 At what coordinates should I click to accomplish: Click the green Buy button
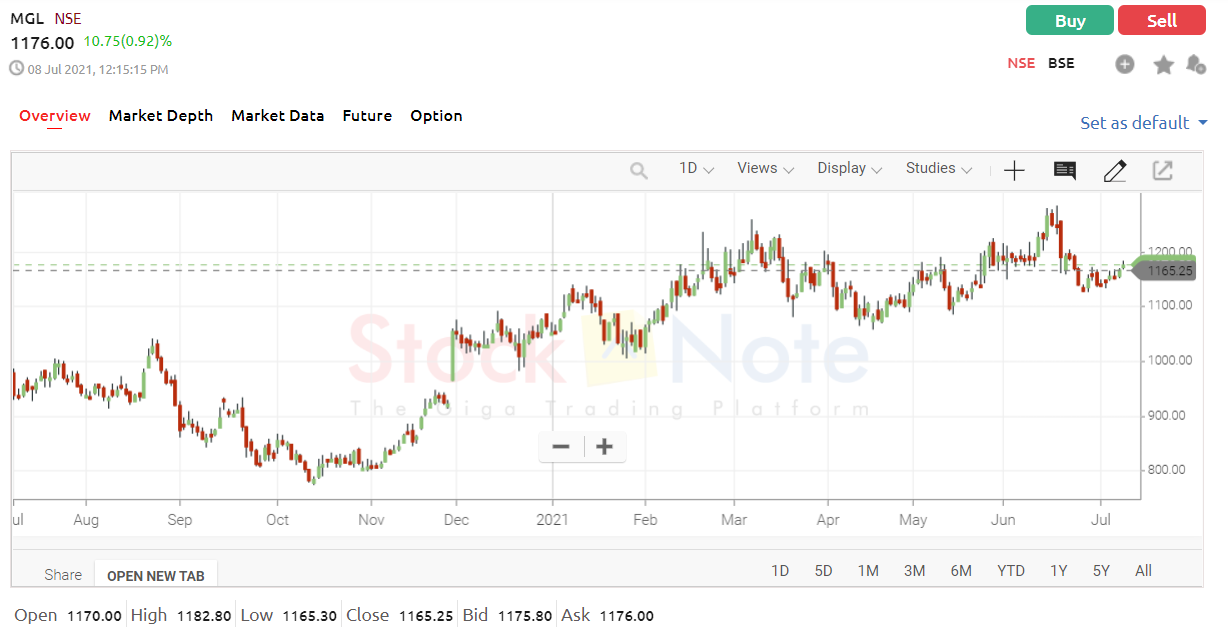click(1069, 21)
